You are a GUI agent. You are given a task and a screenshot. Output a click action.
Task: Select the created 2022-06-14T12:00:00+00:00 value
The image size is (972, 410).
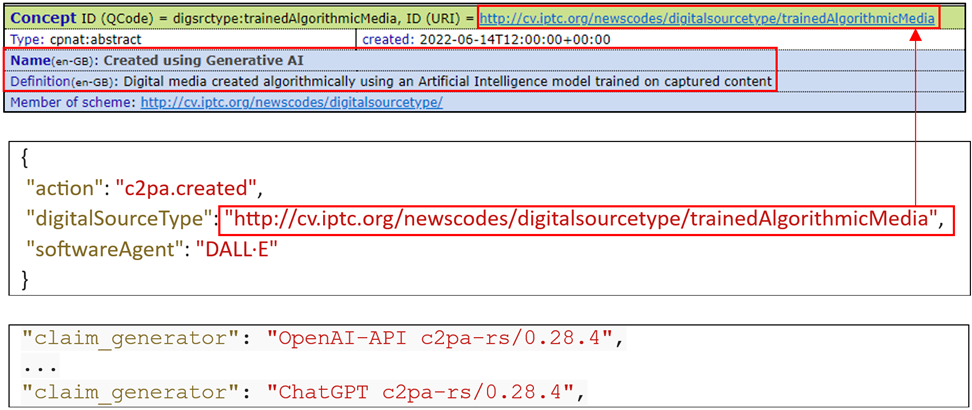pyautogui.click(x=515, y=39)
